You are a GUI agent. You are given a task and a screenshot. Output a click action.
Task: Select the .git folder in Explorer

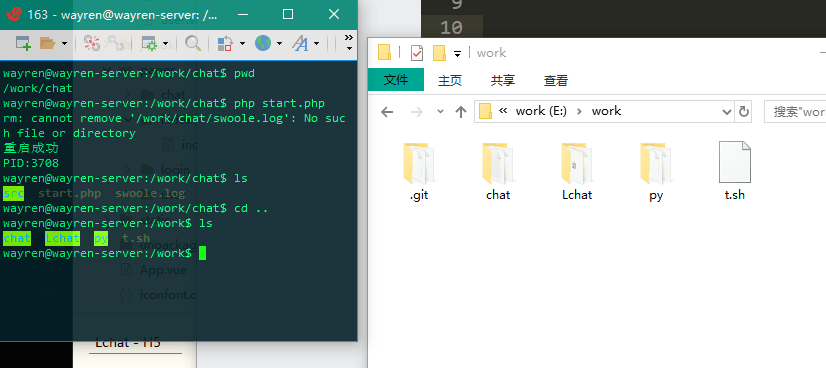pos(419,171)
